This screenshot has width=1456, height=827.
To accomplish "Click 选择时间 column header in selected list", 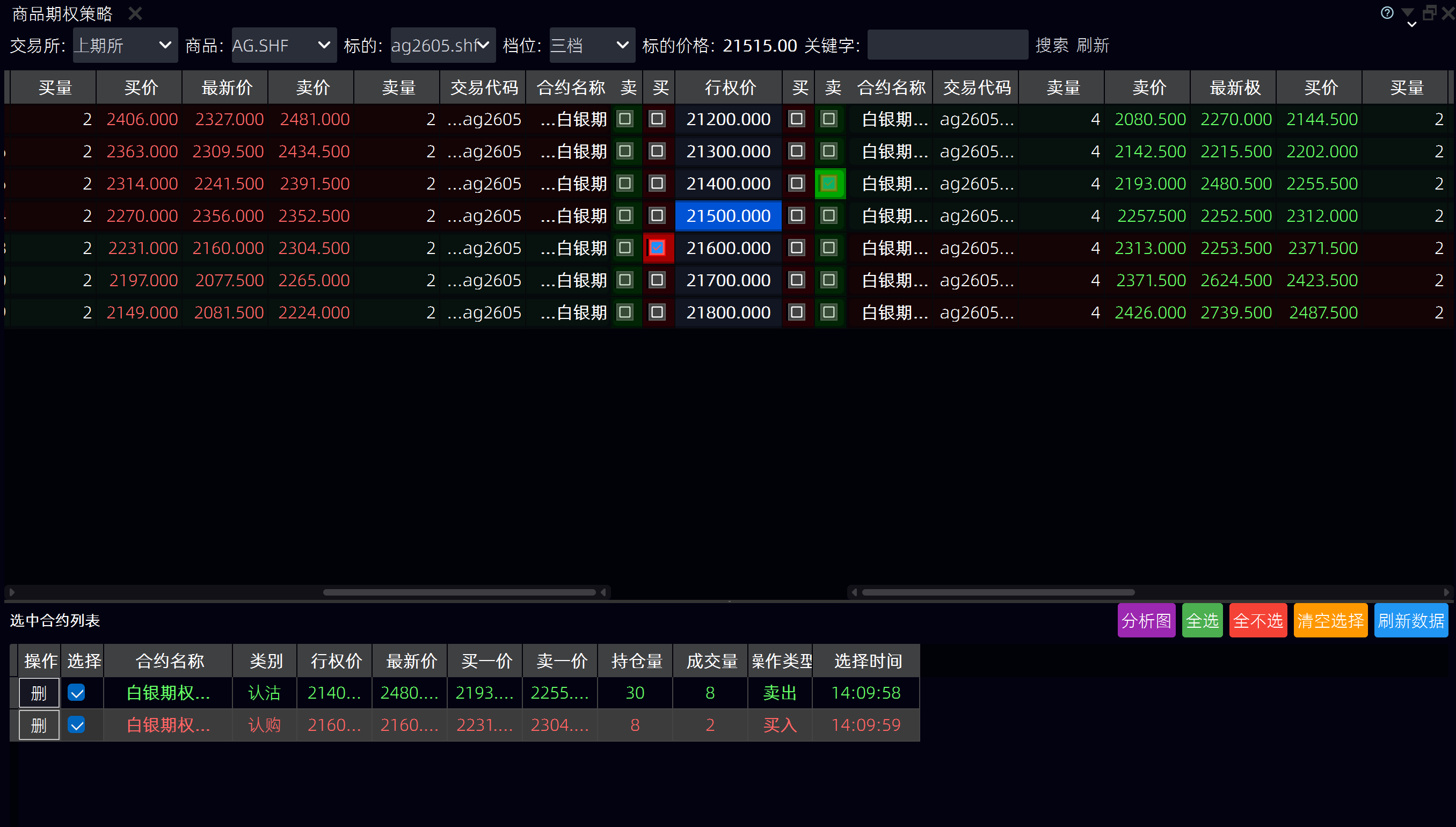I will pyautogui.click(x=867, y=661).
